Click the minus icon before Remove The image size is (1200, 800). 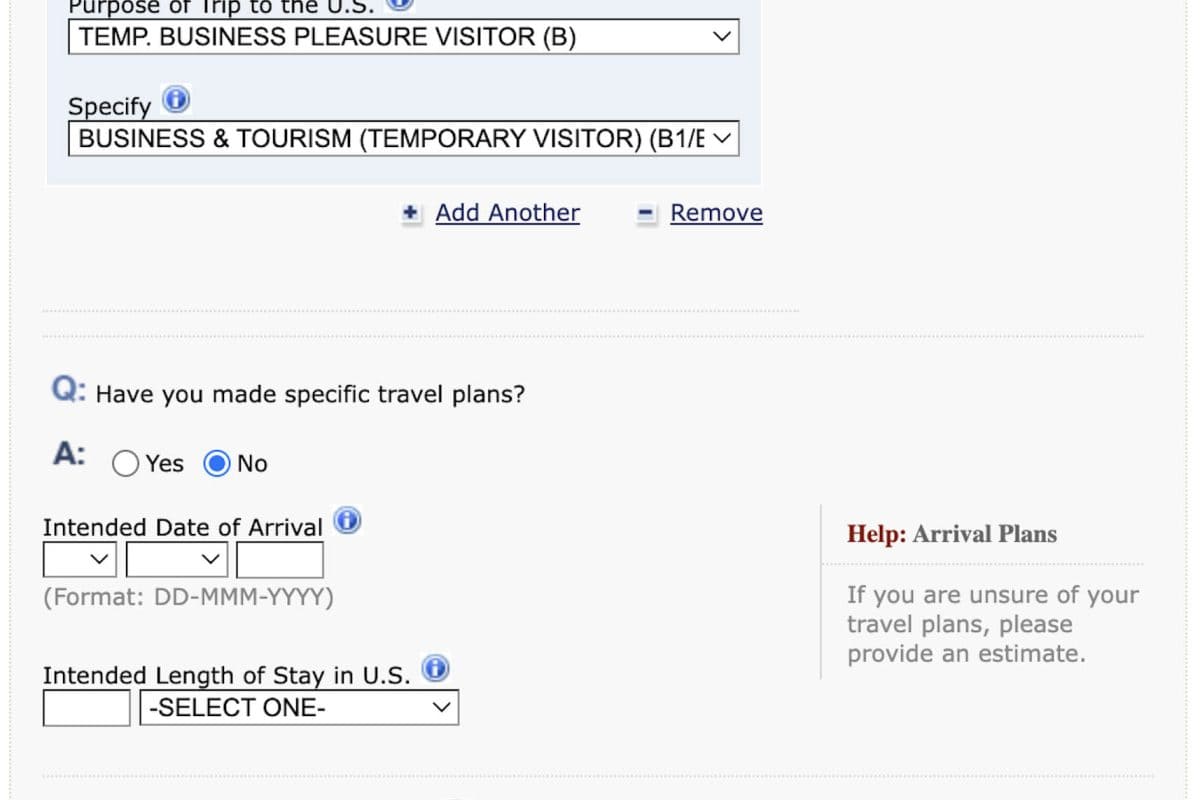(x=646, y=214)
